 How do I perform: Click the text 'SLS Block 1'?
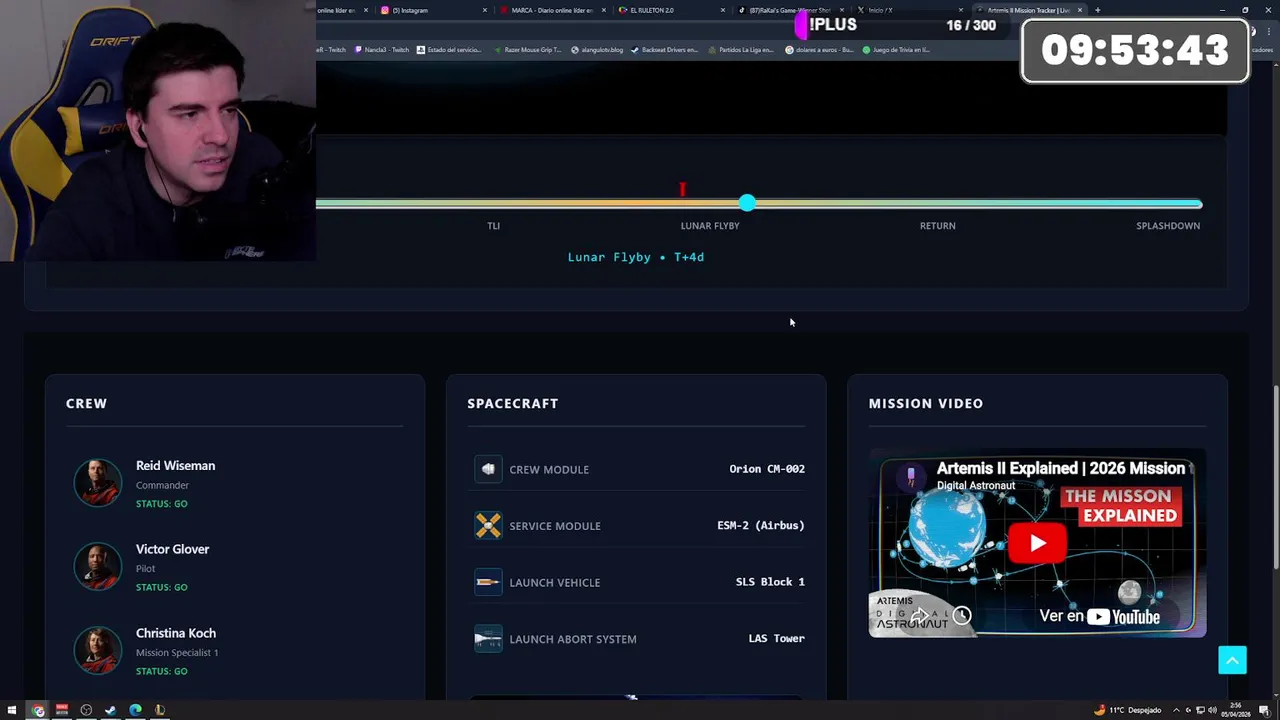pyautogui.click(x=770, y=582)
